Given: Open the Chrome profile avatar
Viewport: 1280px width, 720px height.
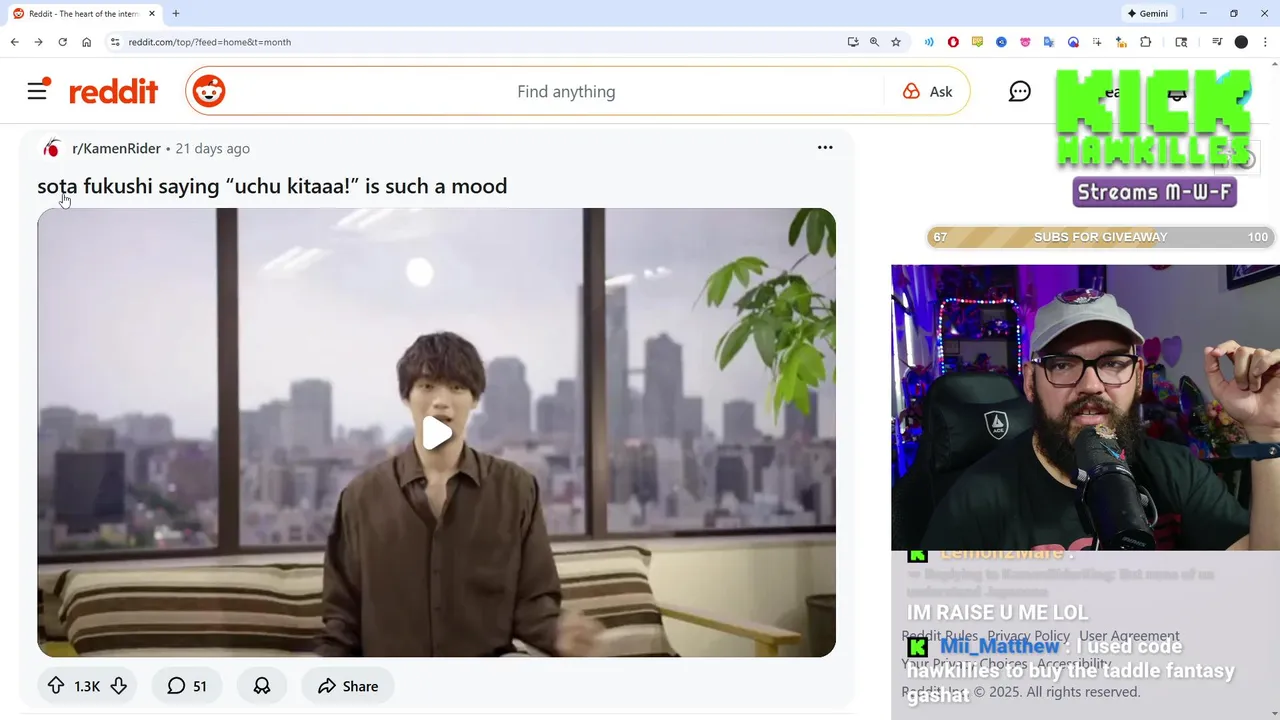Looking at the screenshot, I should 1241,42.
